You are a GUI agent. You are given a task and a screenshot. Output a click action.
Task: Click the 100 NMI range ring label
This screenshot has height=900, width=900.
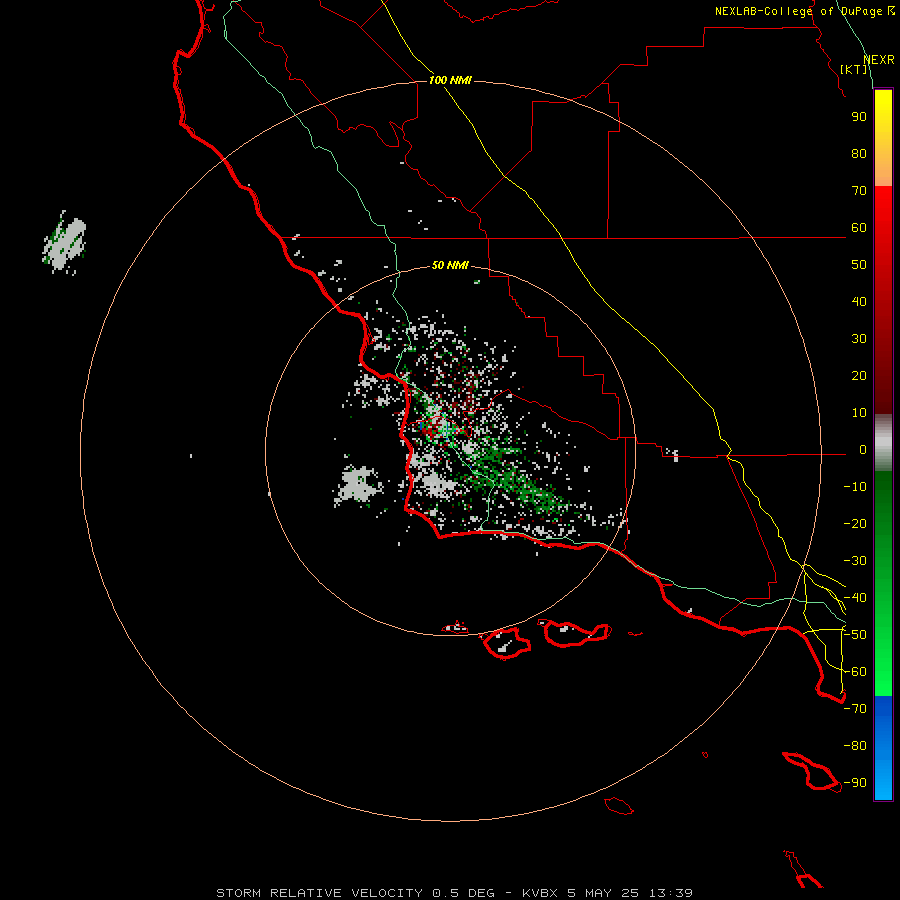coord(450,80)
